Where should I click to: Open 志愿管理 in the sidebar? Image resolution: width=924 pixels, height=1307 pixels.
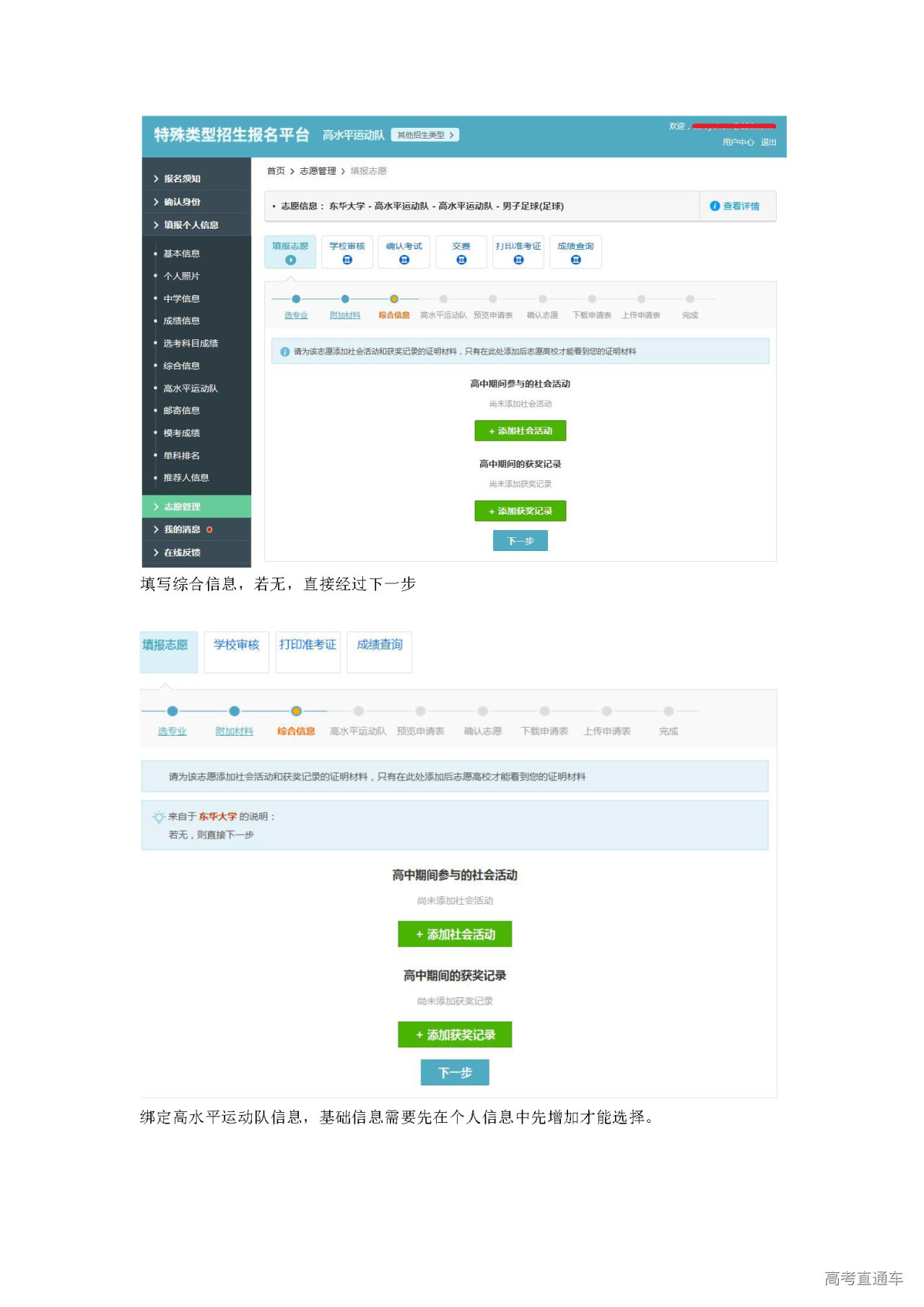(181, 507)
